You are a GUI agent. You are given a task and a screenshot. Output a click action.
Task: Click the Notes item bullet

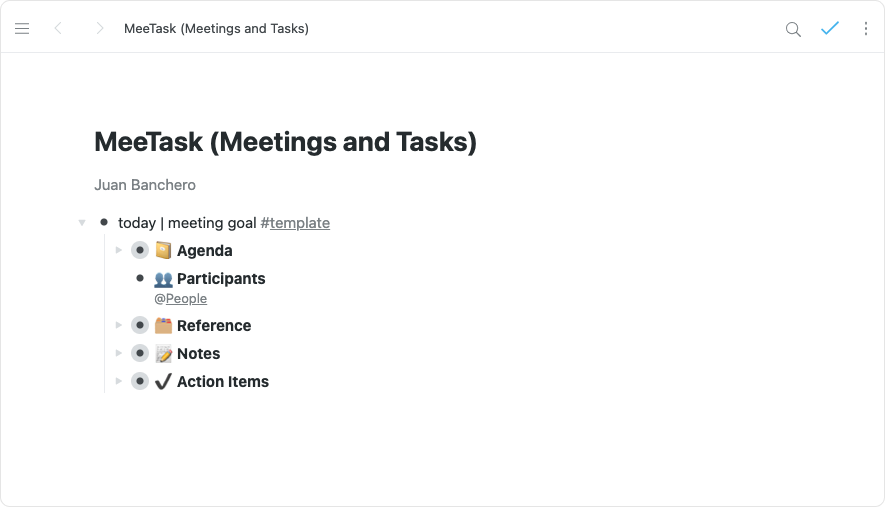140,353
